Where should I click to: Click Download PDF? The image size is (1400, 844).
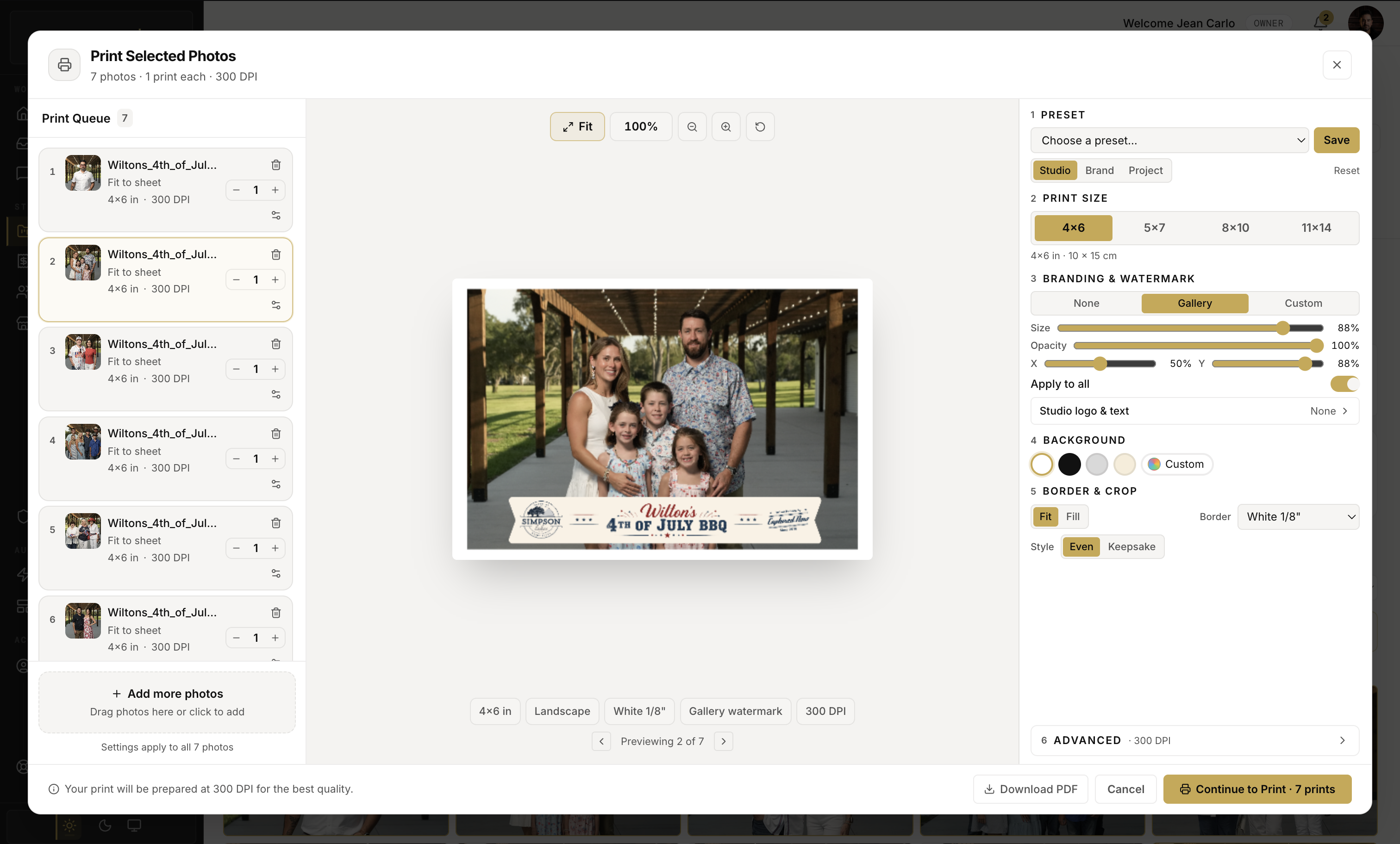click(1031, 789)
